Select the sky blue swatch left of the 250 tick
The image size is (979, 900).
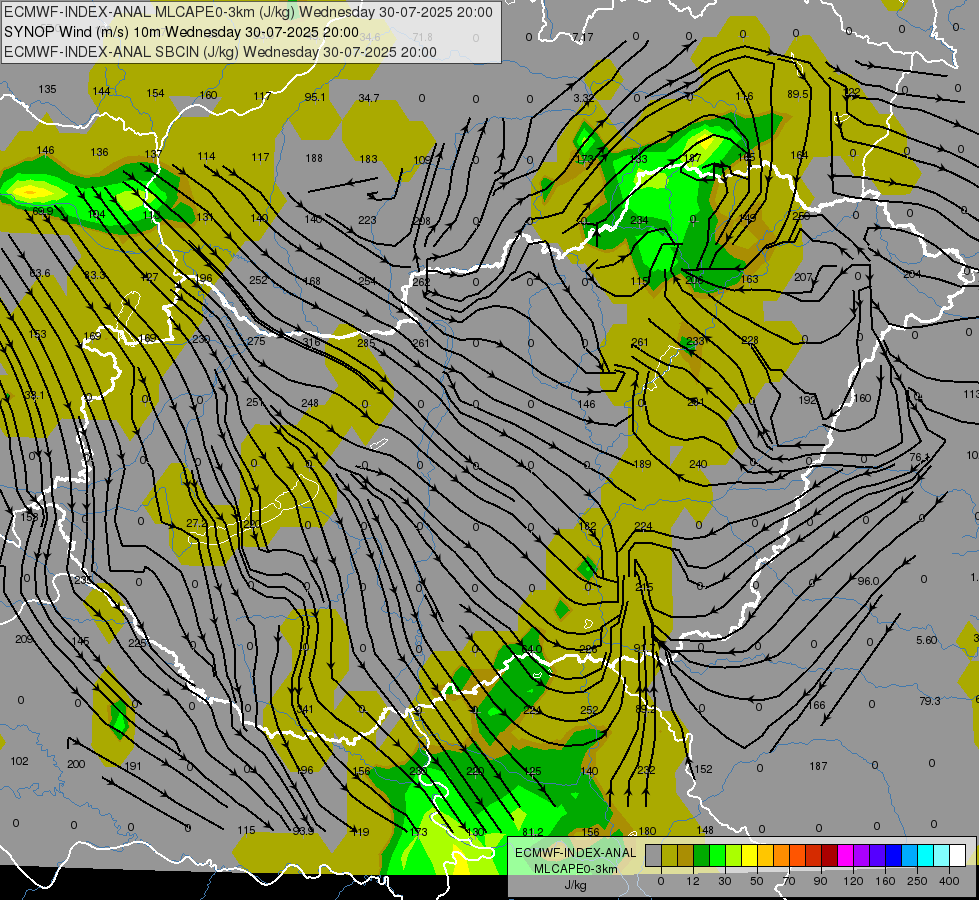[910, 856]
